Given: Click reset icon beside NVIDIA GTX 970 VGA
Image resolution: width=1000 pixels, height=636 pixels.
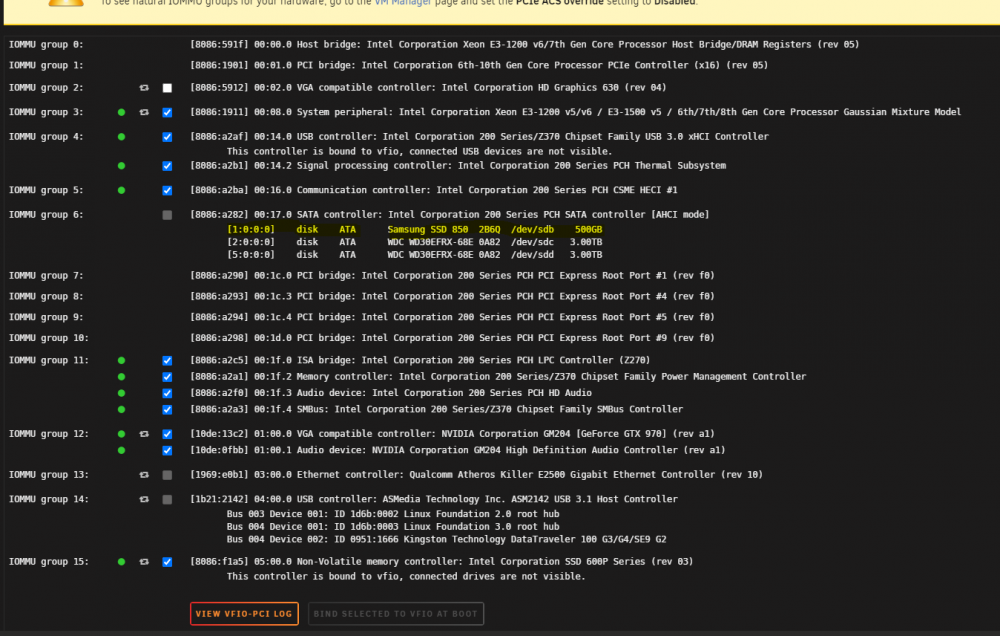Looking at the screenshot, I should tap(144, 434).
